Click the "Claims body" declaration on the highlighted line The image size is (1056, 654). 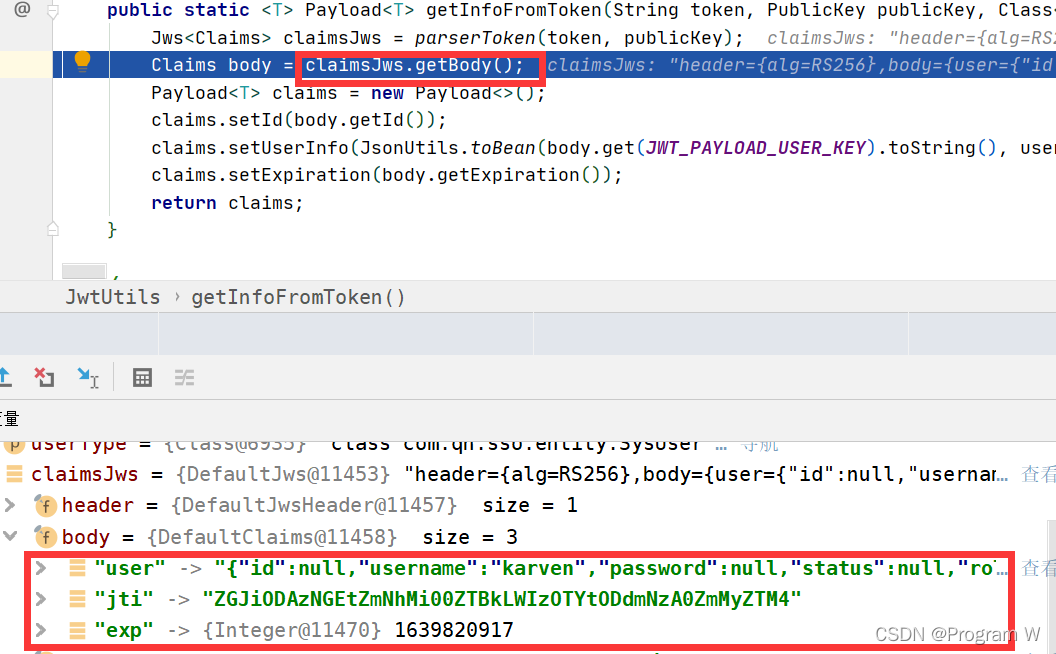click(211, 65)
